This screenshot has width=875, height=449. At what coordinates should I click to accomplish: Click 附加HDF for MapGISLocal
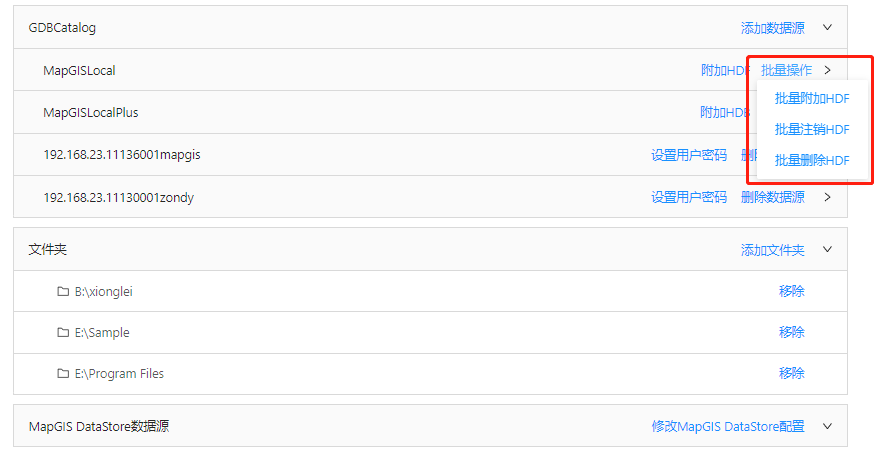pyautogui.click(x=724, y=70)
